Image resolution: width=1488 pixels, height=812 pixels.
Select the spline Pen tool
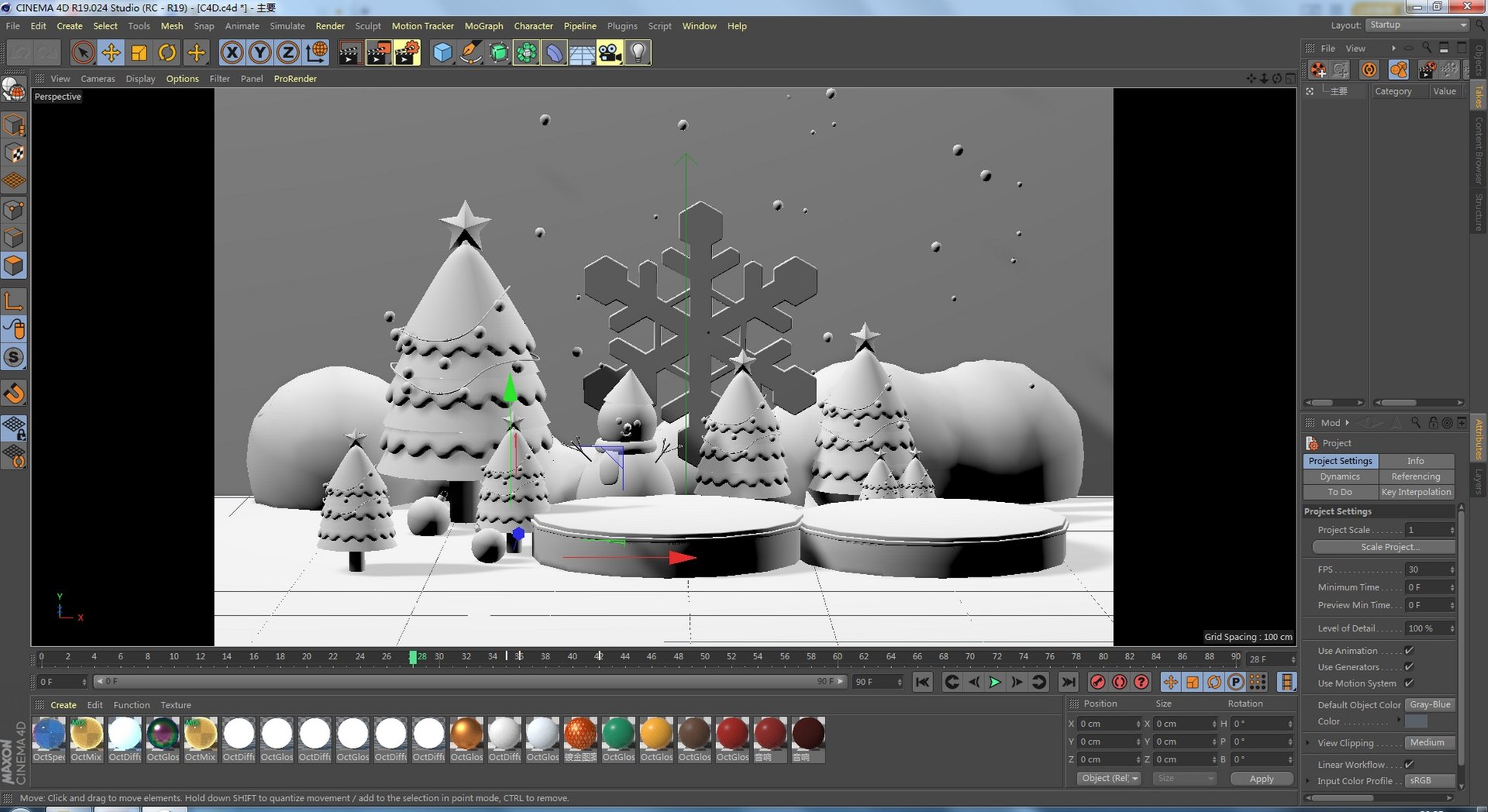point(470,53)
